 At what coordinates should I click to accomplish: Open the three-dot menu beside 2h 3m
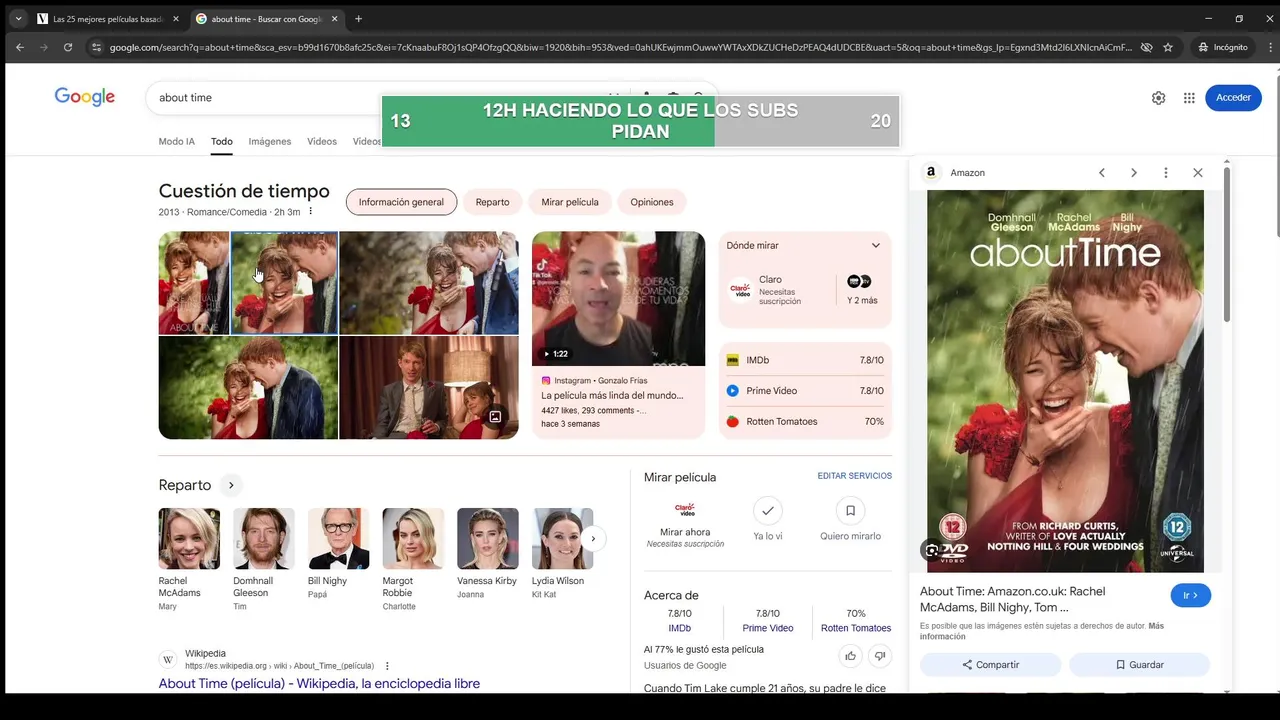[311, 212]
